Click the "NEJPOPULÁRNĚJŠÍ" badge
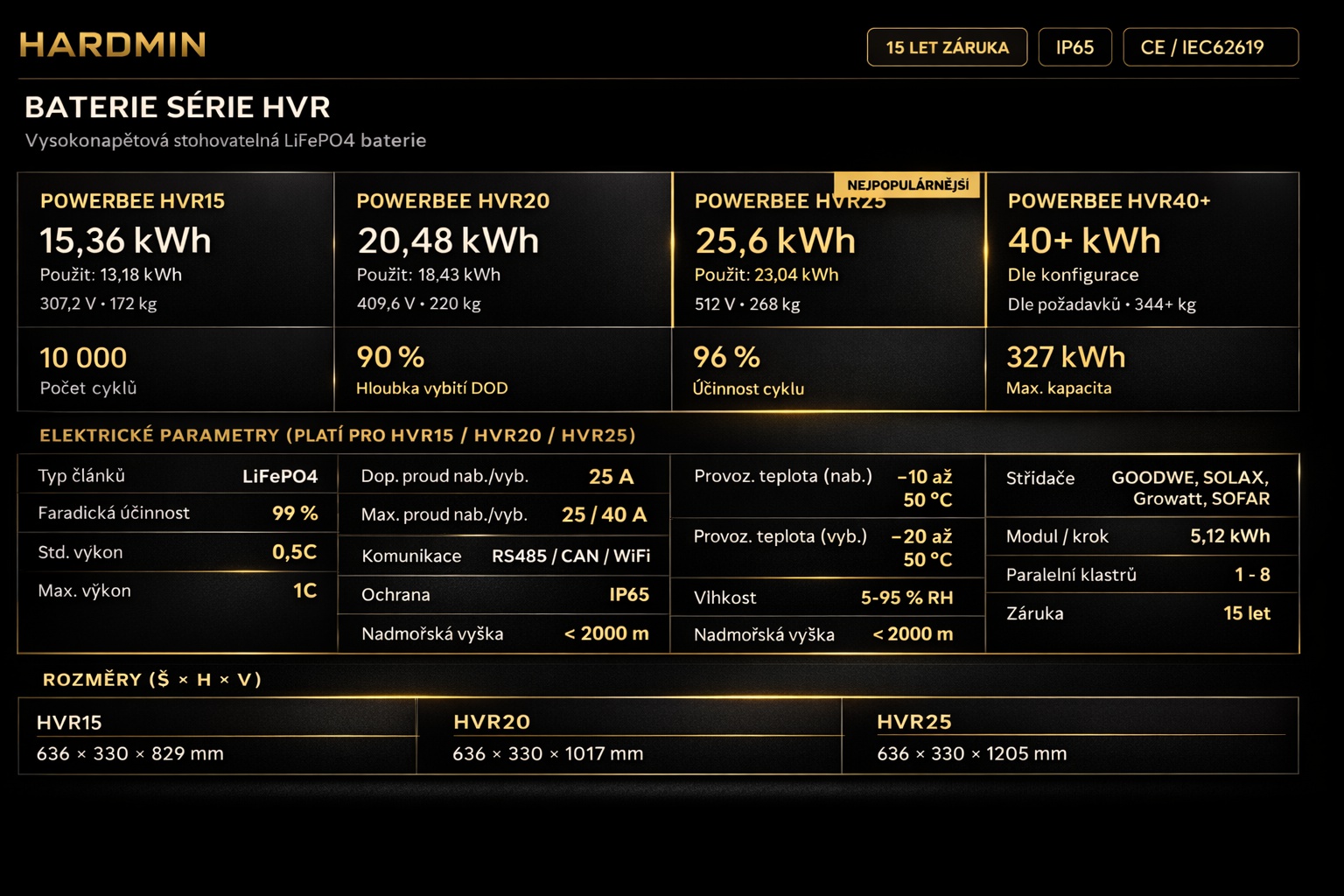Viewport: 1344px width, 896px height. [x=907, y=185]
